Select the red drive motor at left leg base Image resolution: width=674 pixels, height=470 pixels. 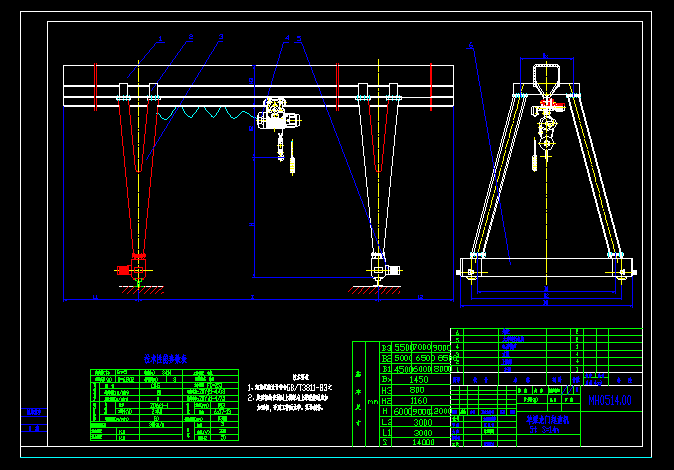[124, 270]
